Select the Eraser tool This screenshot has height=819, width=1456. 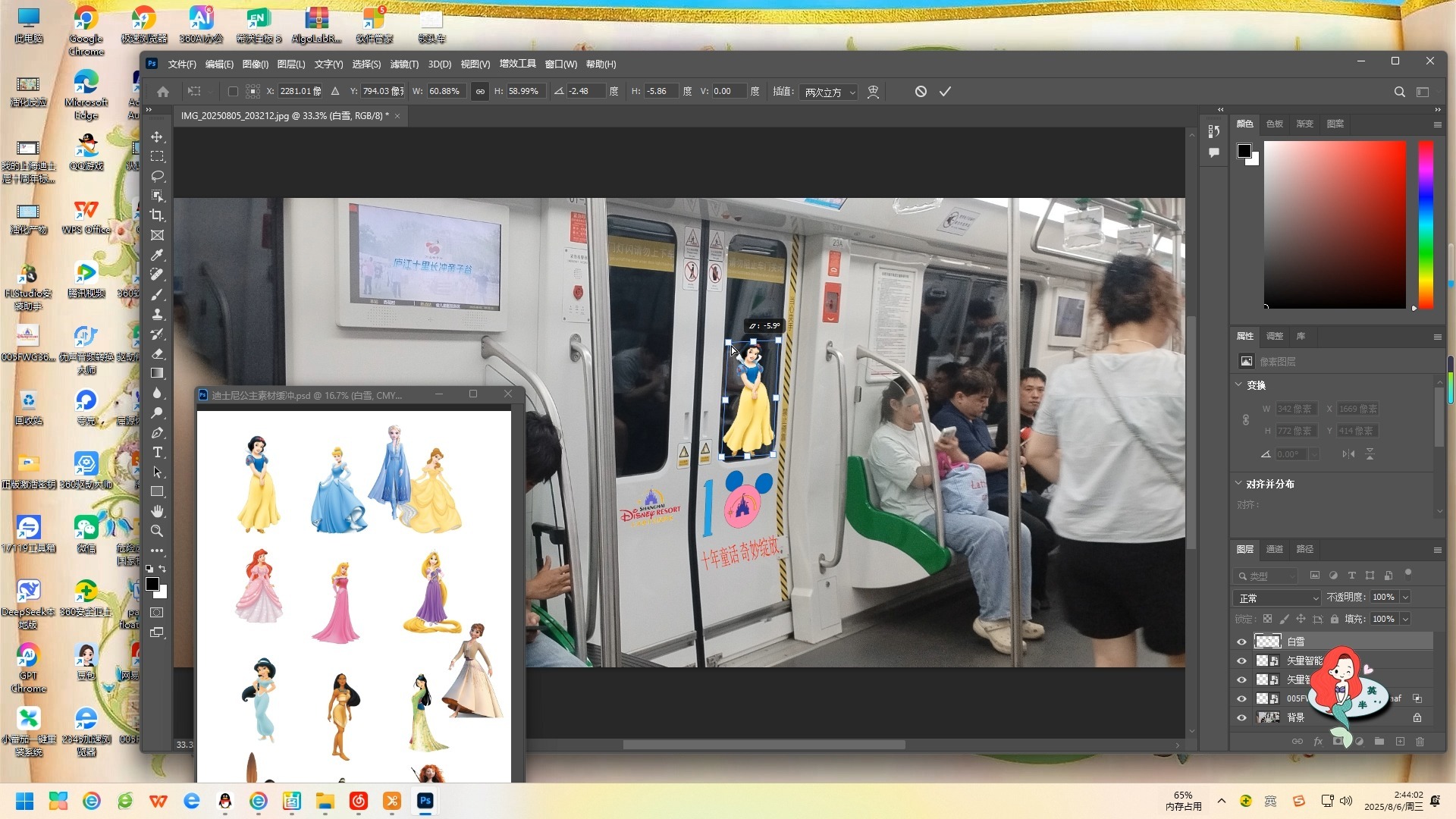tap(157, 353)
